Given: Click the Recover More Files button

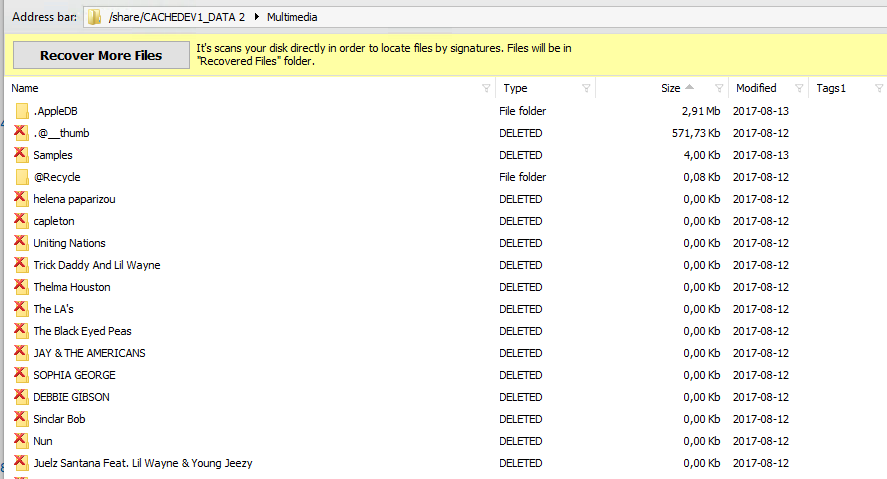Looking at the screenshot, I should pos(101,55).
